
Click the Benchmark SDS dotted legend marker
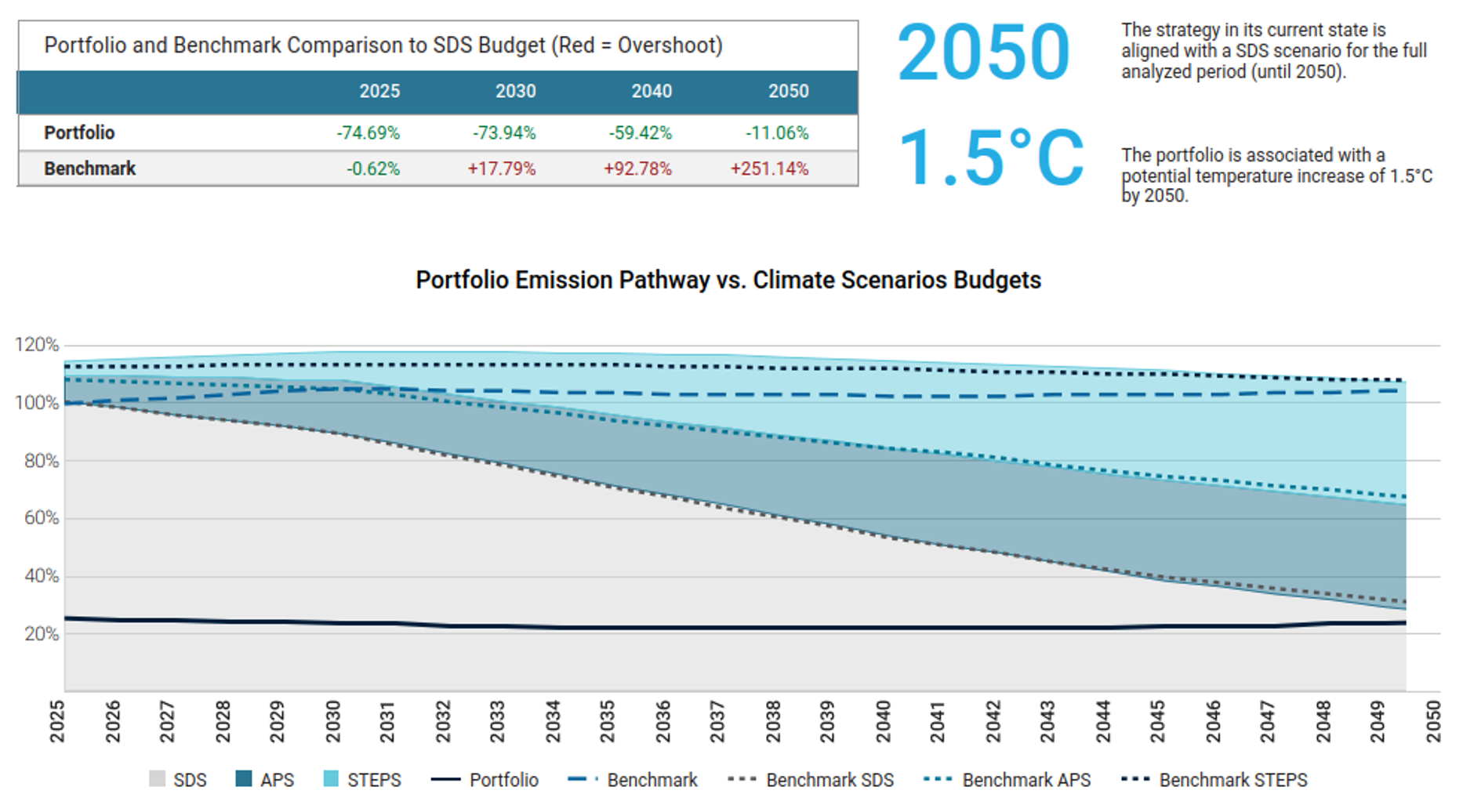(742, 780)
